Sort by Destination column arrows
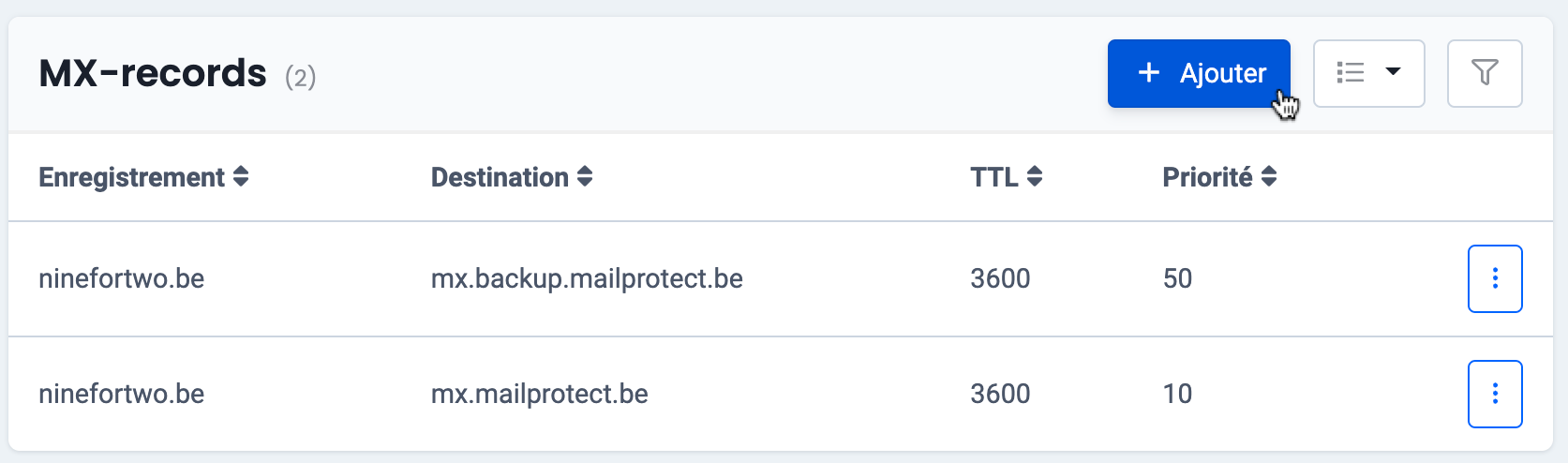The width and height of the screenshot is (1568, 463). click(585, 177)
